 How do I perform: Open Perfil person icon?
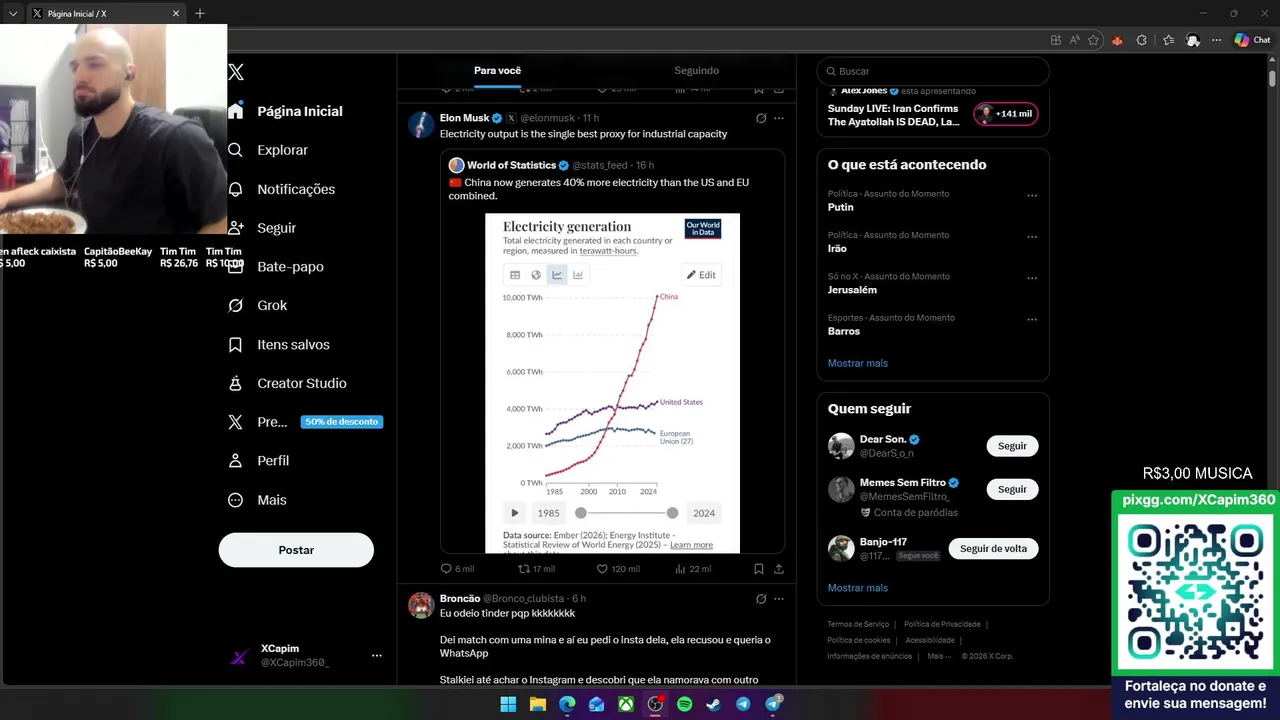click(236, 461)
